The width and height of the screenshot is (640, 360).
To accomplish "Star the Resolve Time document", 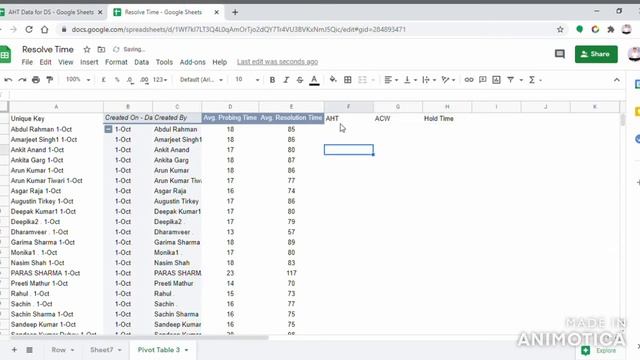I will [x=87, y=49].
